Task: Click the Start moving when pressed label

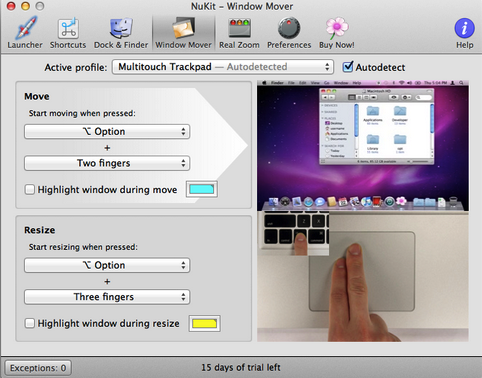Action: pyautogui.click(x=82, y=113)
